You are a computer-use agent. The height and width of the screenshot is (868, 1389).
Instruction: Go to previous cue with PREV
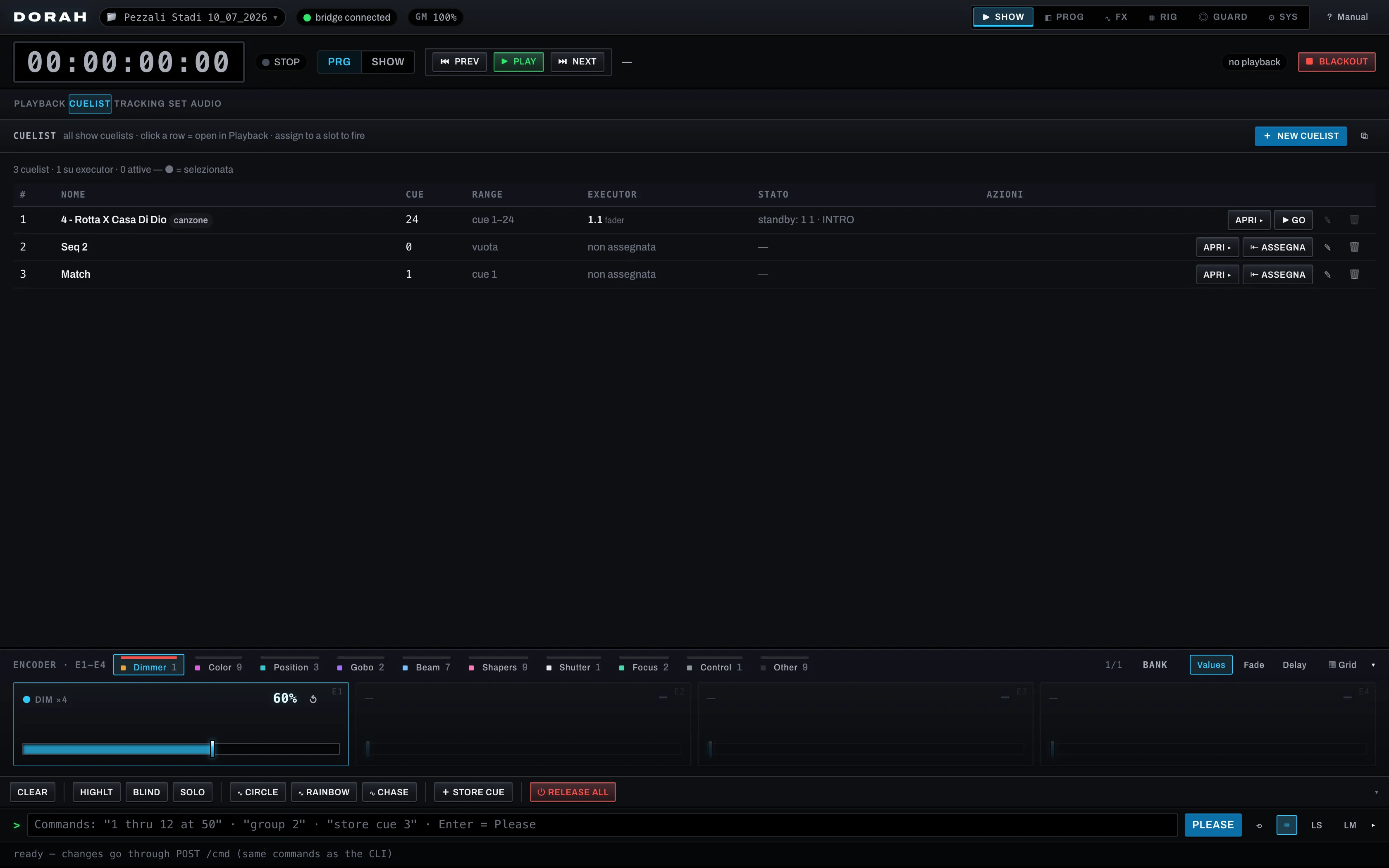459,62
